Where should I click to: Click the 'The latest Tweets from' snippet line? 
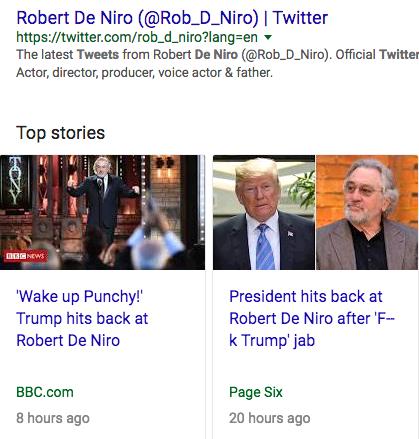[217, 55]
